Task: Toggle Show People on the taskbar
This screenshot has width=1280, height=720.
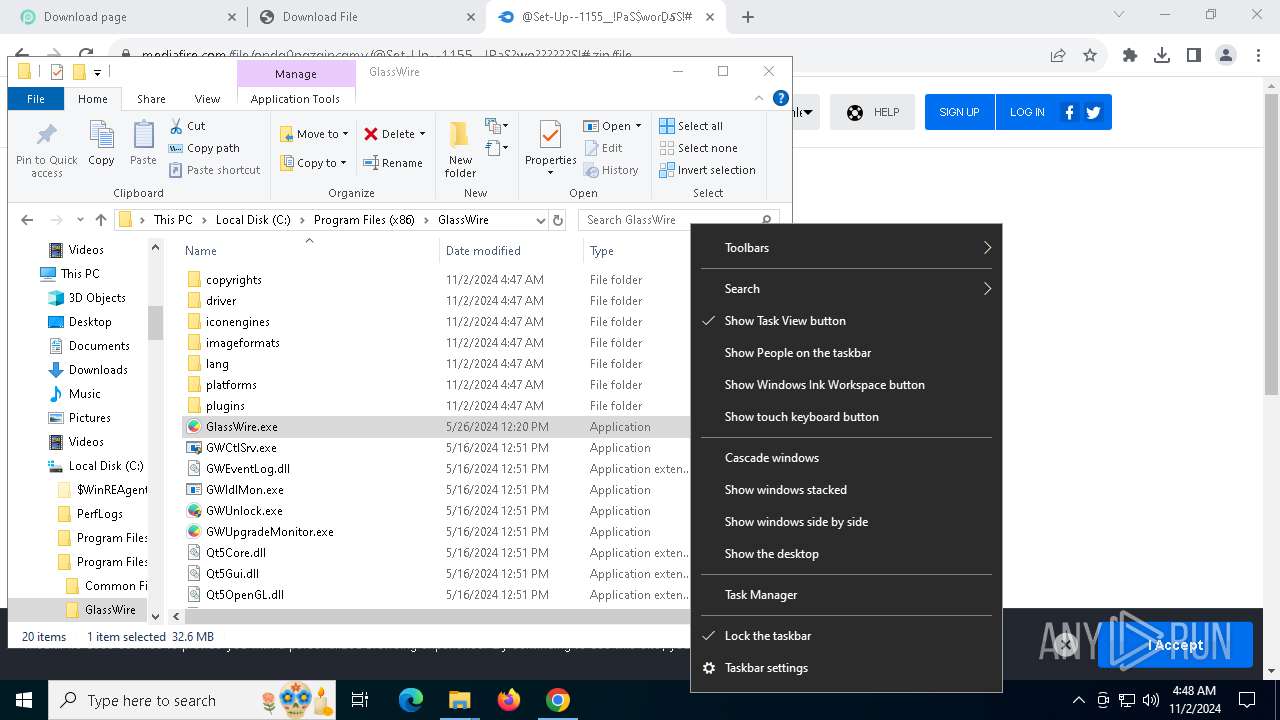Action: pyautogui.click(x=846, y=353)
